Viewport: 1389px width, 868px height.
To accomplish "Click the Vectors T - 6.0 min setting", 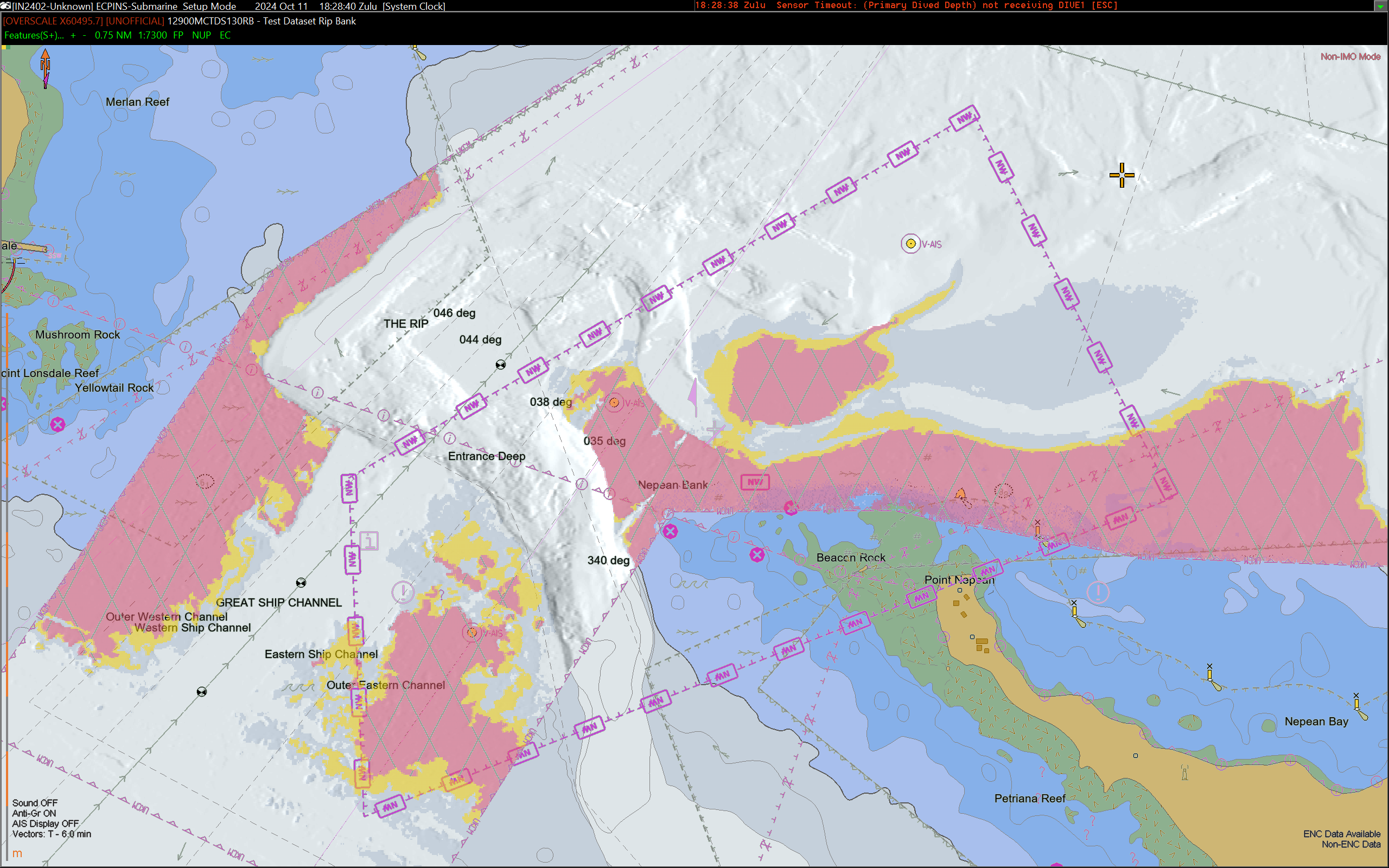I will (x=52, y=834).
